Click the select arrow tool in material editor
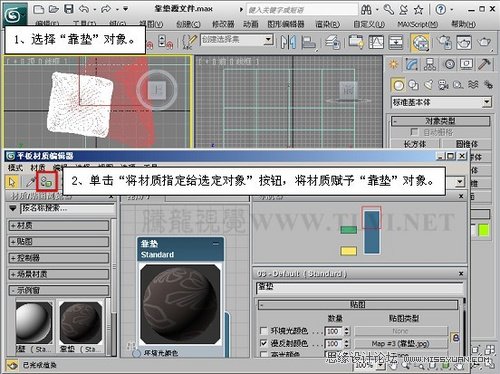Screen dimensions: 500x374 [x=13, y=182]
